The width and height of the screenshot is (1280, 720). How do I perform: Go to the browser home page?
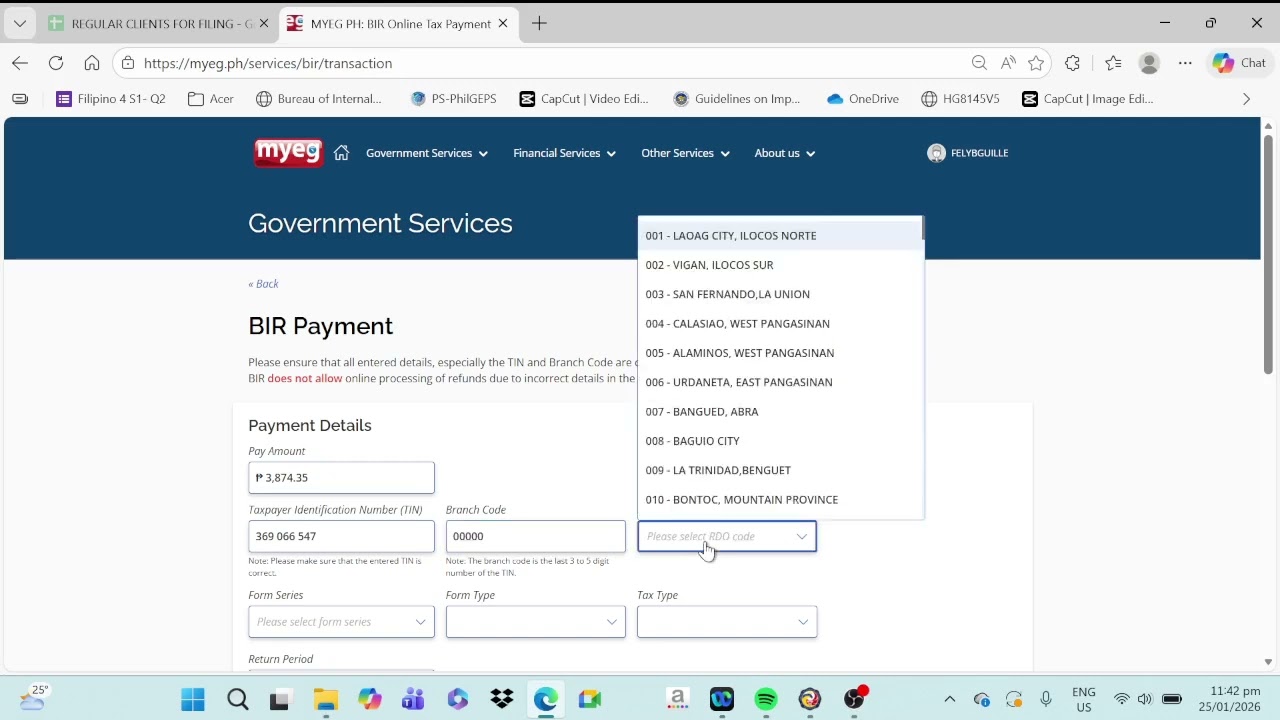pos(92,63)
